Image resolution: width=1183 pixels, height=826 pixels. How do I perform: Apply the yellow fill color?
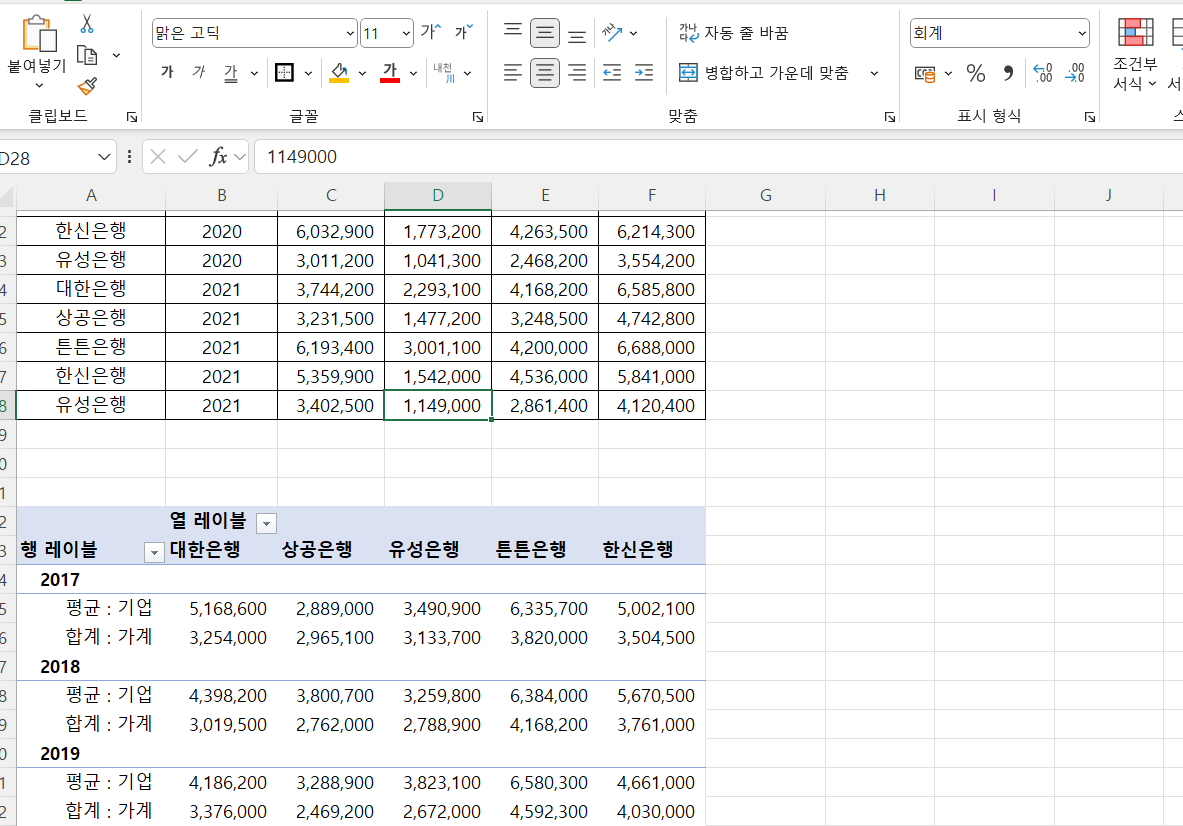coord(339,73)
